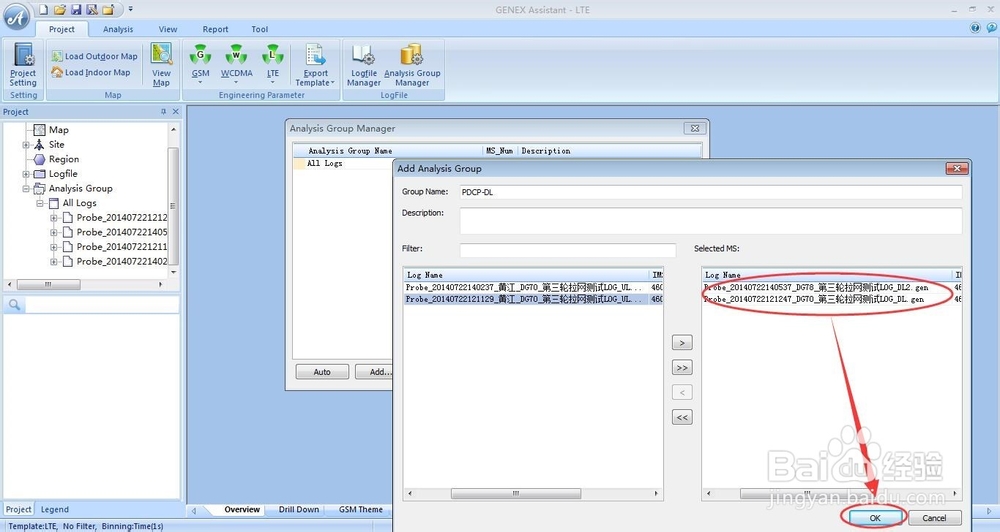Click the double left arrow remove-all button
Image resolution: width=1000 pixels, height=532 pixels.
pos(682,418)
